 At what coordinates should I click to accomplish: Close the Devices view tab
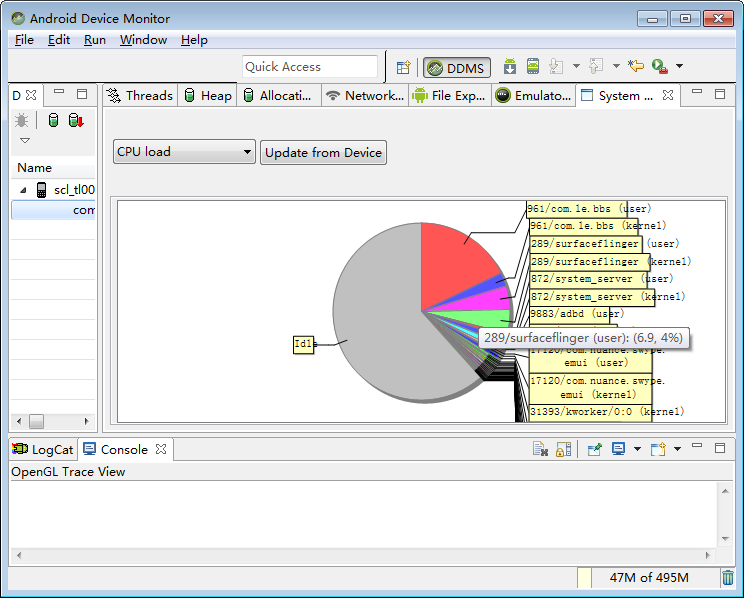[31, 95]
